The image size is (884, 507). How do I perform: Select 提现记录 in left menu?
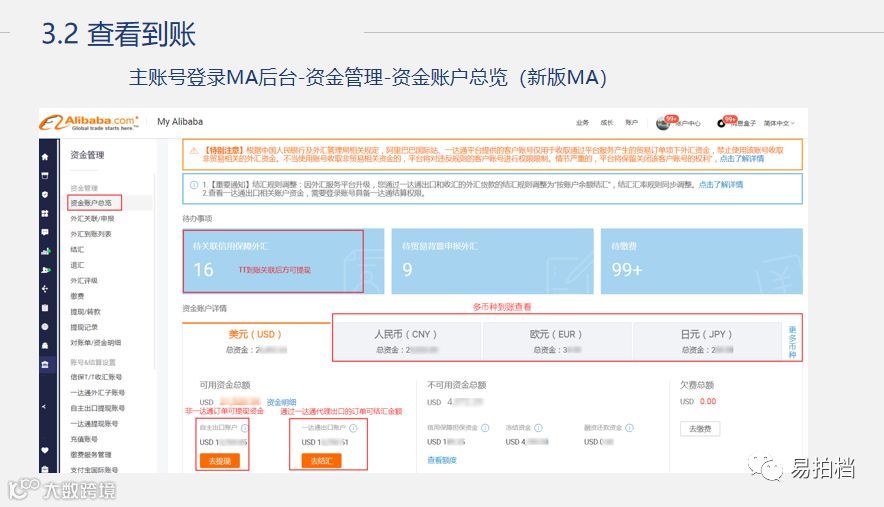[84, 327]
